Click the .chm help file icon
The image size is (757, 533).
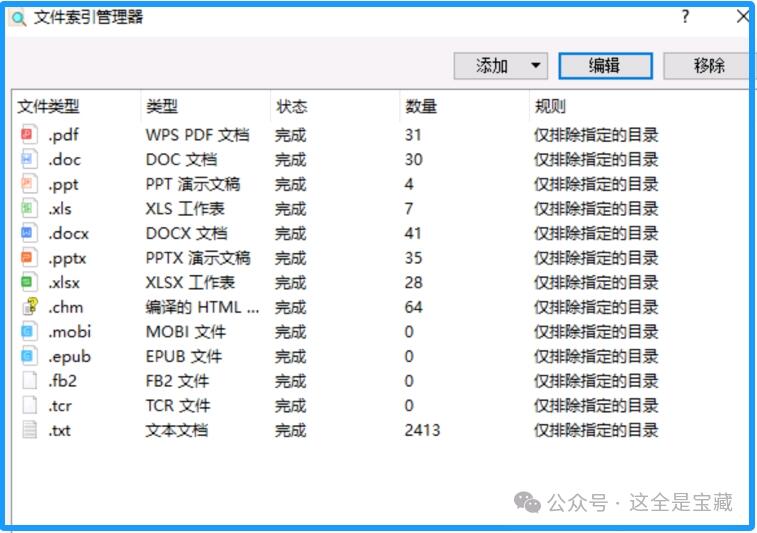30,307
